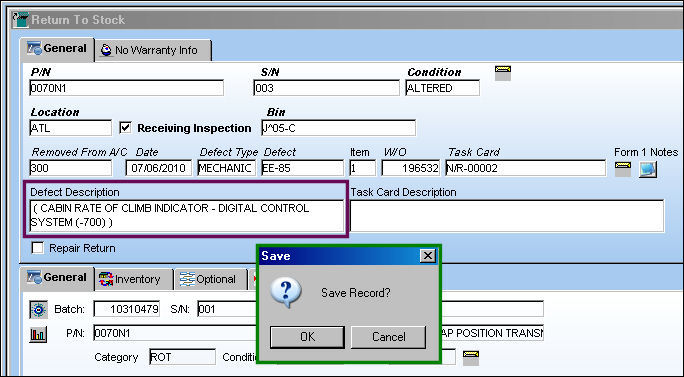Click the Return To Stock title bar icon
This screenshot has width=684, height=377.
[20, 20]
